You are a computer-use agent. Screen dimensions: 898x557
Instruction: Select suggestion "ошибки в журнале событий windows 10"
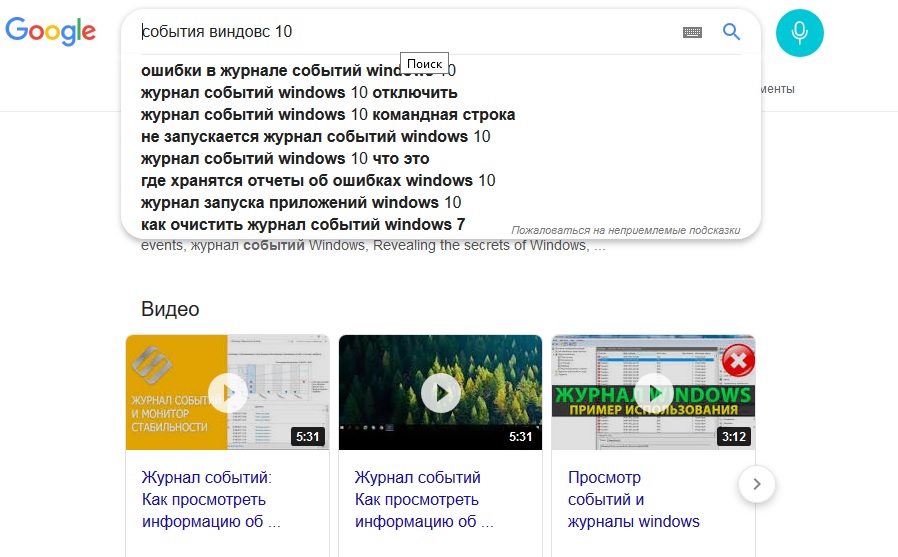point(298,70)
